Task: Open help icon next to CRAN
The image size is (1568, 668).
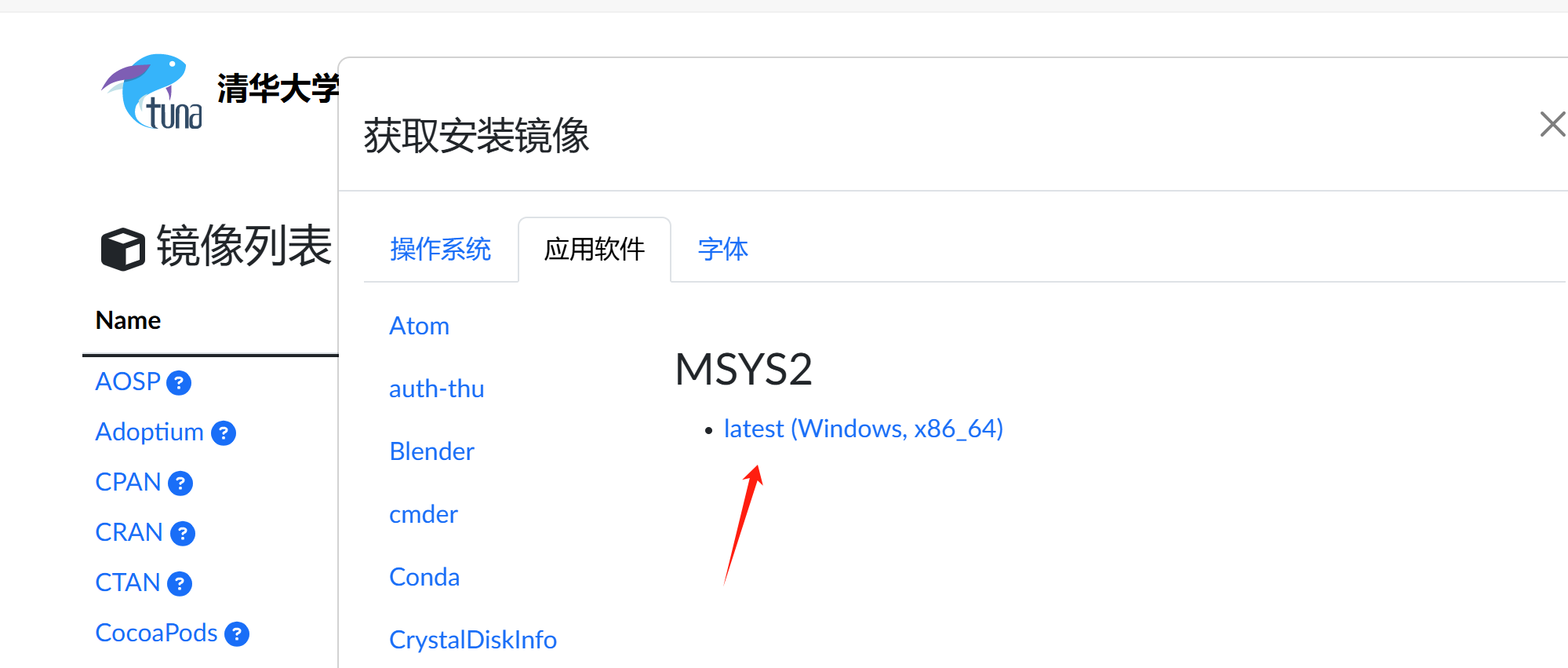Action: [x=183, y=534]
